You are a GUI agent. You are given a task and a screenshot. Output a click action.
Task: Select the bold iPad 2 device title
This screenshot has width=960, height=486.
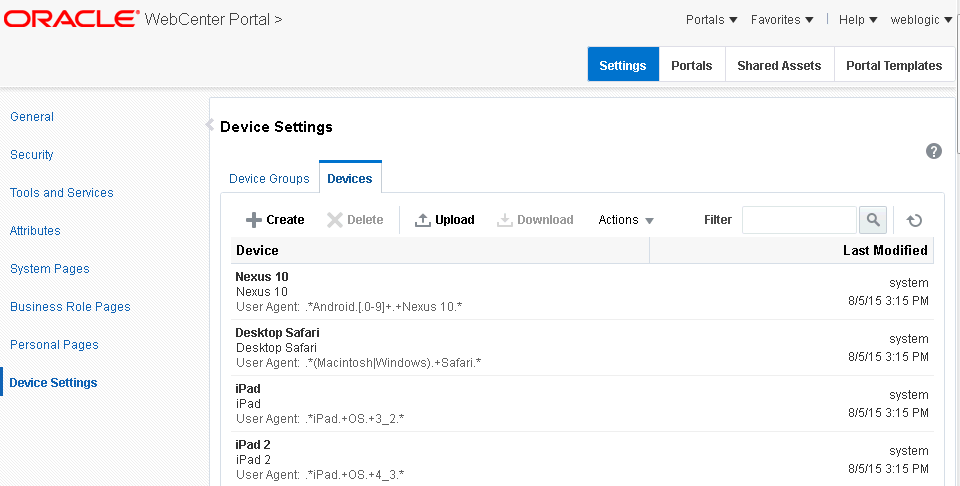point(253,445)
